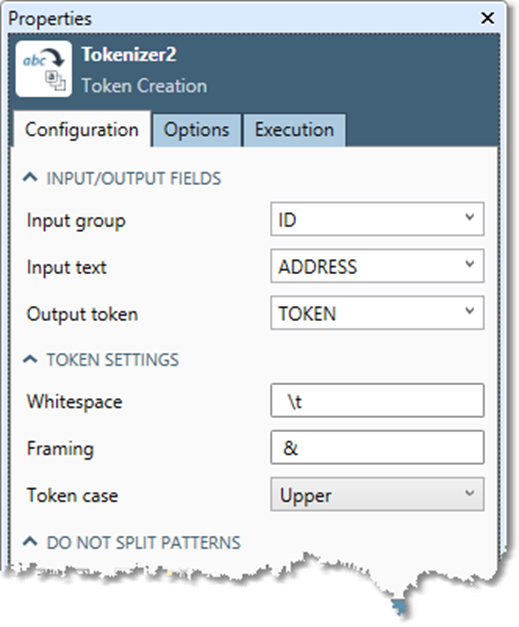
Task: Open the Execution tab
Action: click(294, 130)
